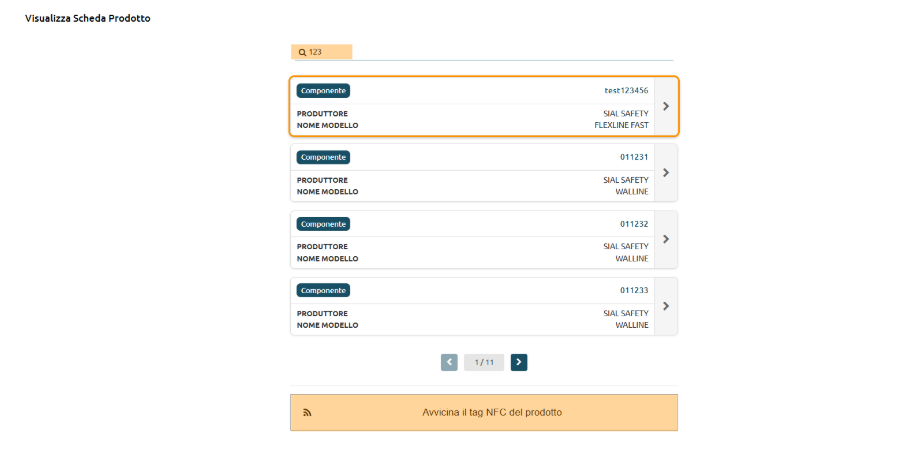Screen dimensions: 901x454
Task: Click WALLINE model in the 011233 card
Action: (x=632, y=325)
